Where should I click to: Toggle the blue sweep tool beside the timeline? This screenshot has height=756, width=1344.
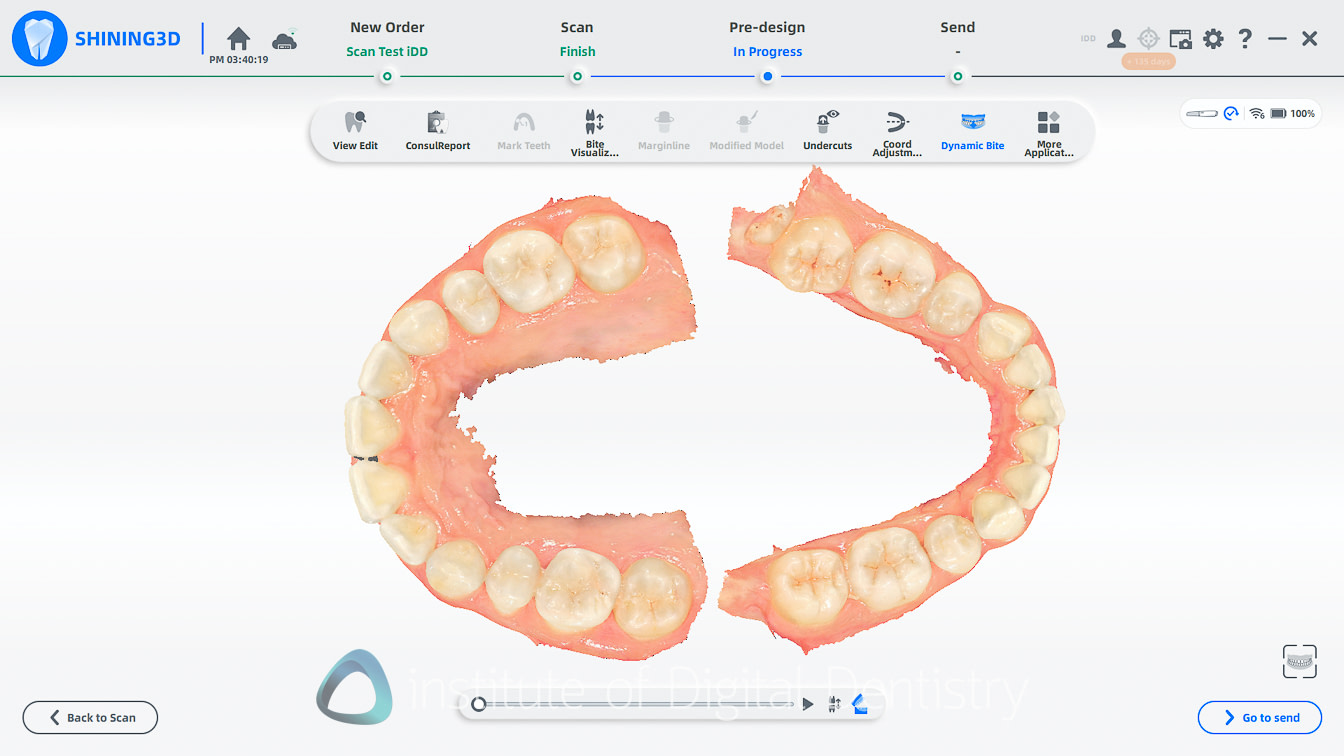[x=860, y=703]
